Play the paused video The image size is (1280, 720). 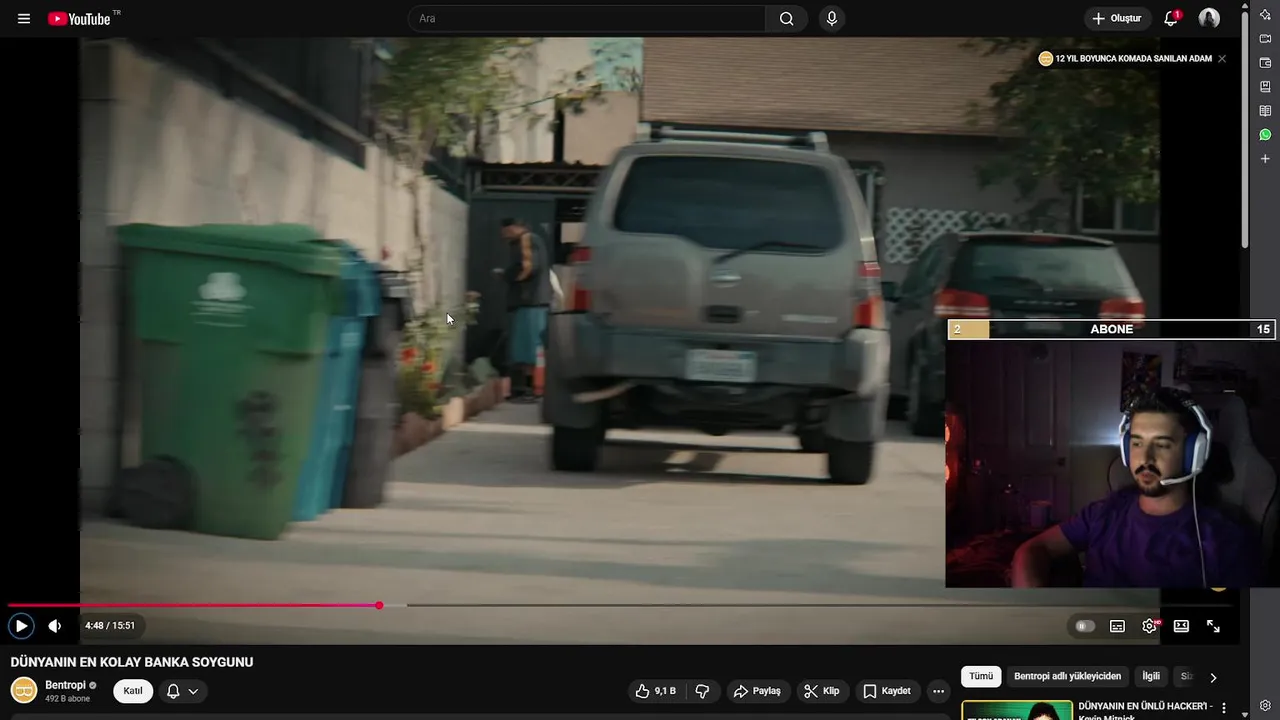coord(21,626)
